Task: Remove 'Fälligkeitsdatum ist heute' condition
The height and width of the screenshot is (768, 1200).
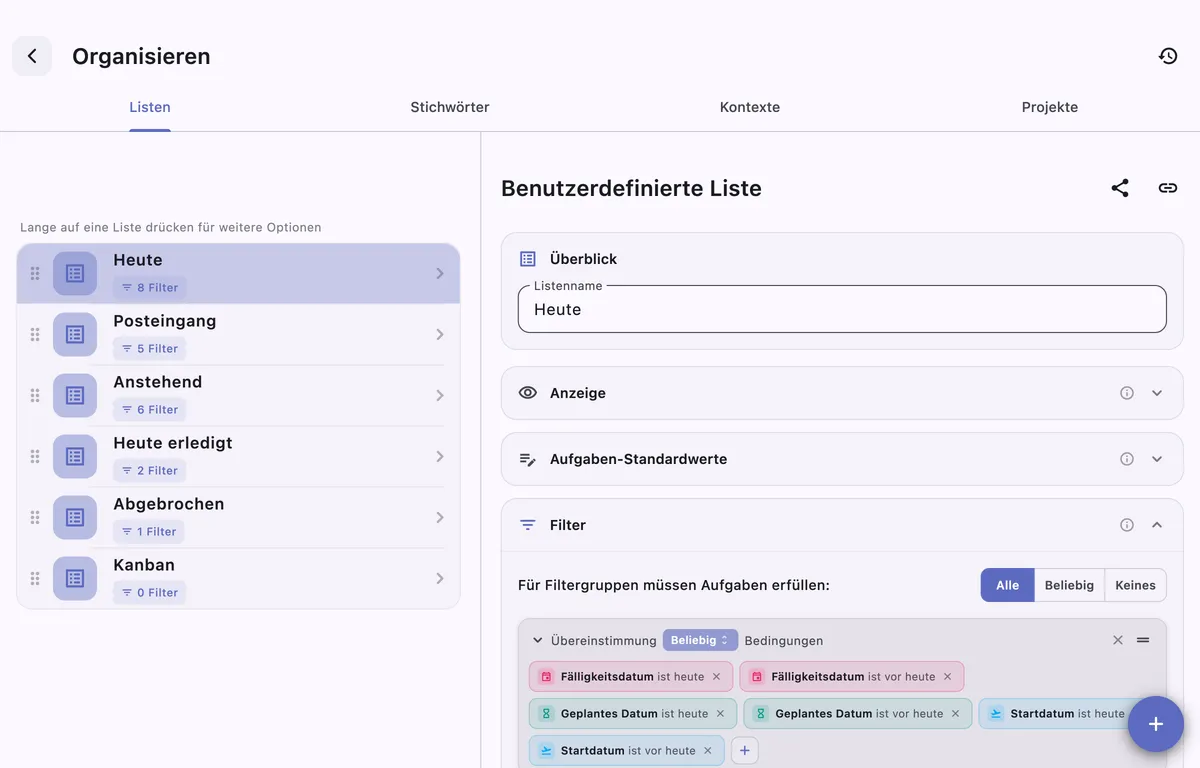Action: click(716, 677)
